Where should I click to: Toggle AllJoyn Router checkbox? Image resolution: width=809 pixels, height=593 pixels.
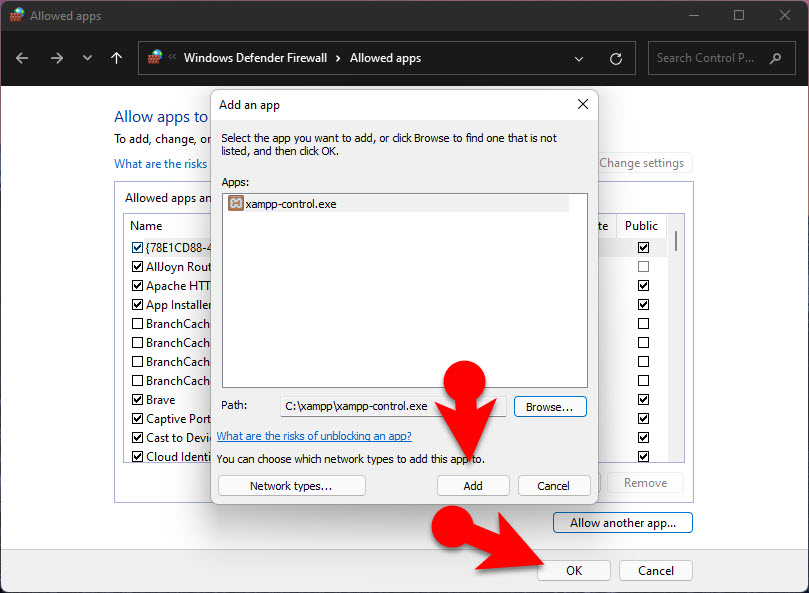click(137, 266)
